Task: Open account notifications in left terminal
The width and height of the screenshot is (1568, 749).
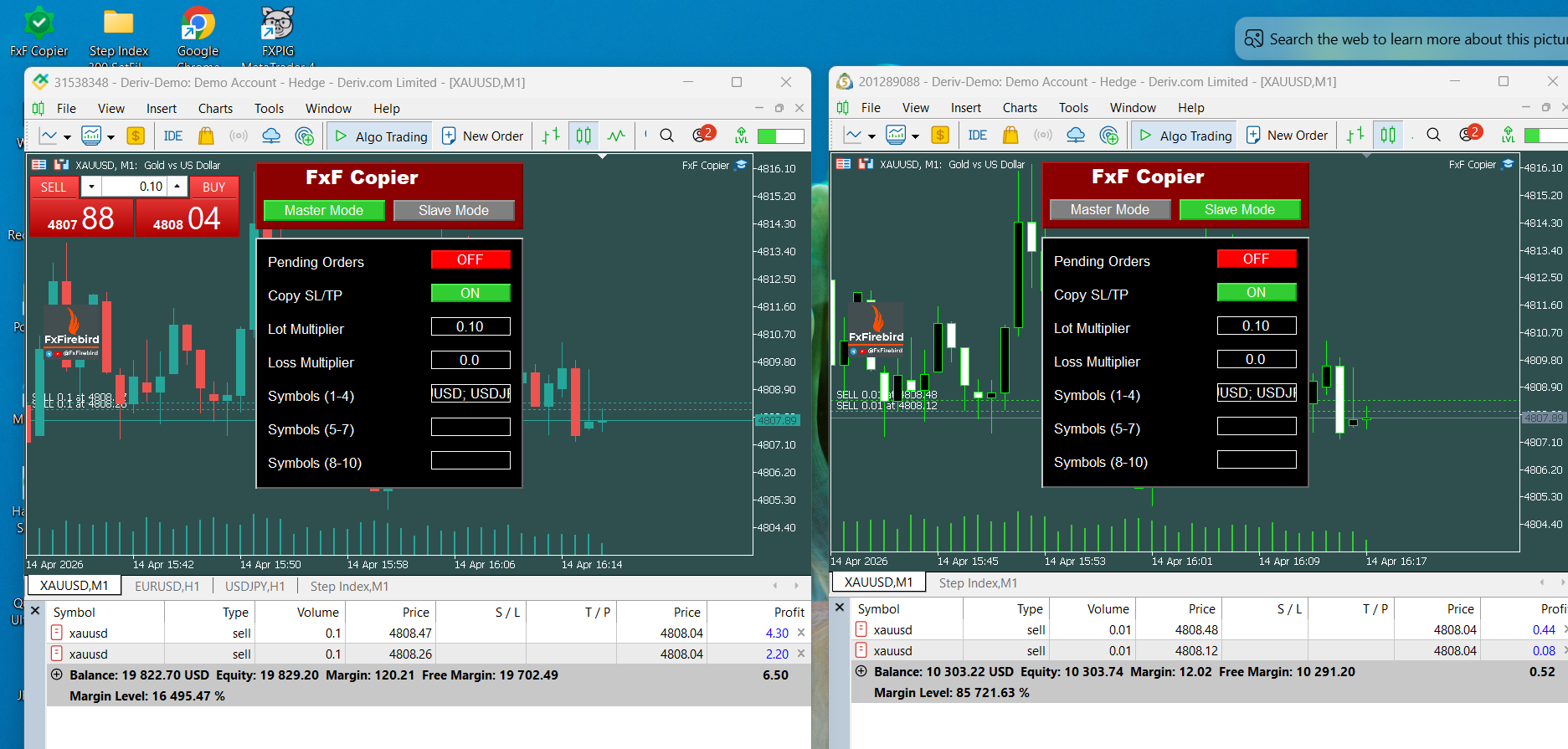Action: (702, 135)
